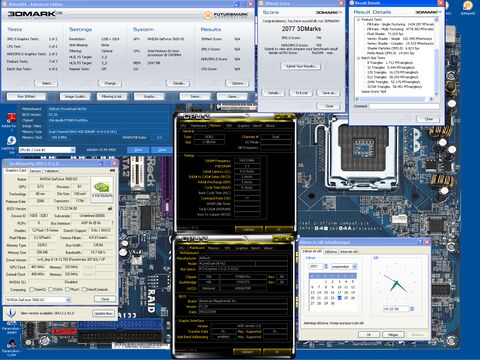This screenshot has width=480, height=360.
Task: Switch to the Validation tab in GPU-Z
Action: pyautogui.click(x=51, y=171)
